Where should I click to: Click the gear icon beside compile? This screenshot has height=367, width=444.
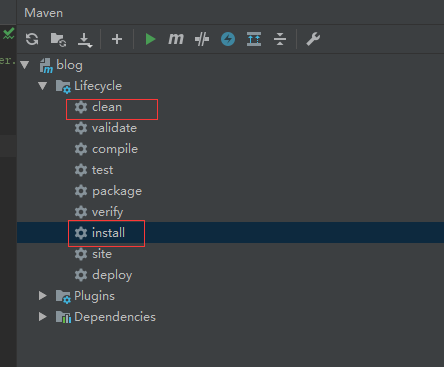81,149
